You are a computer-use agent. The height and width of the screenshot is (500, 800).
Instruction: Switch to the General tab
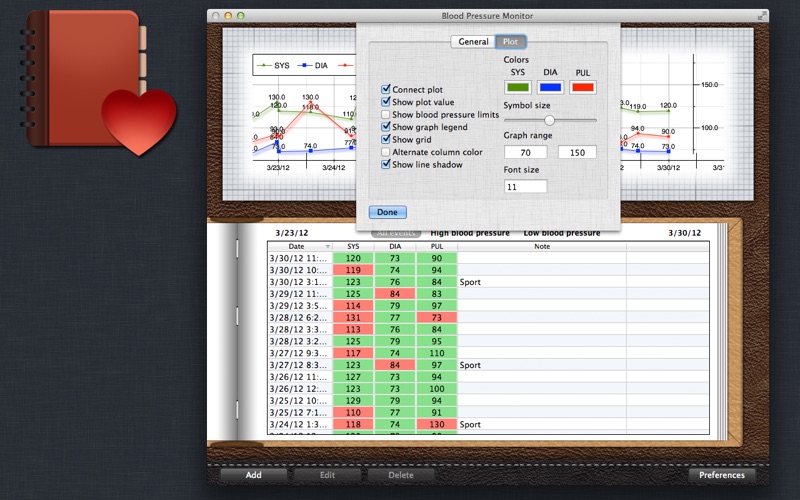coord(473,42)
